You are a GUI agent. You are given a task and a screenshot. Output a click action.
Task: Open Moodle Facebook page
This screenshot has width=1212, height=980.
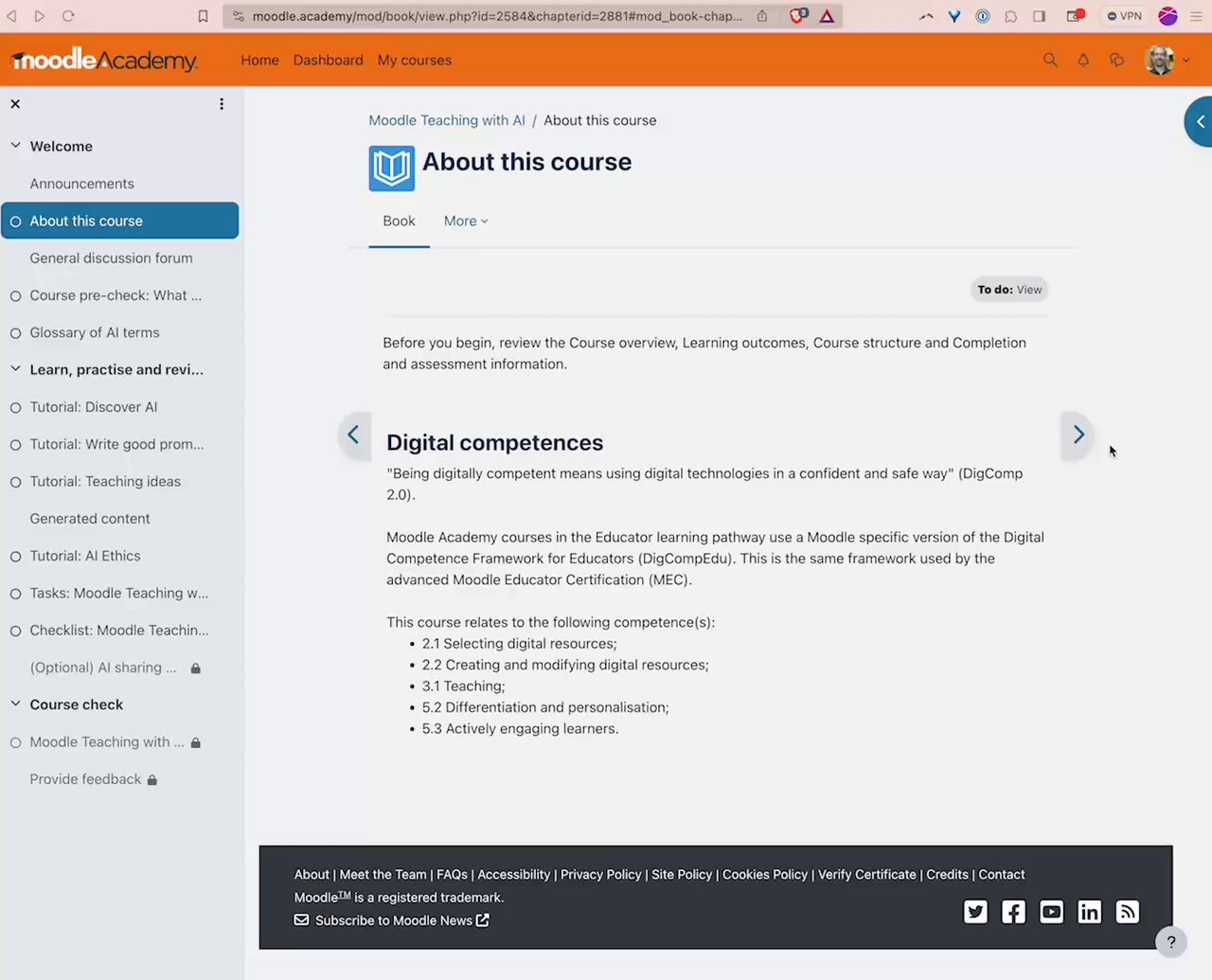pos(1013,912)
